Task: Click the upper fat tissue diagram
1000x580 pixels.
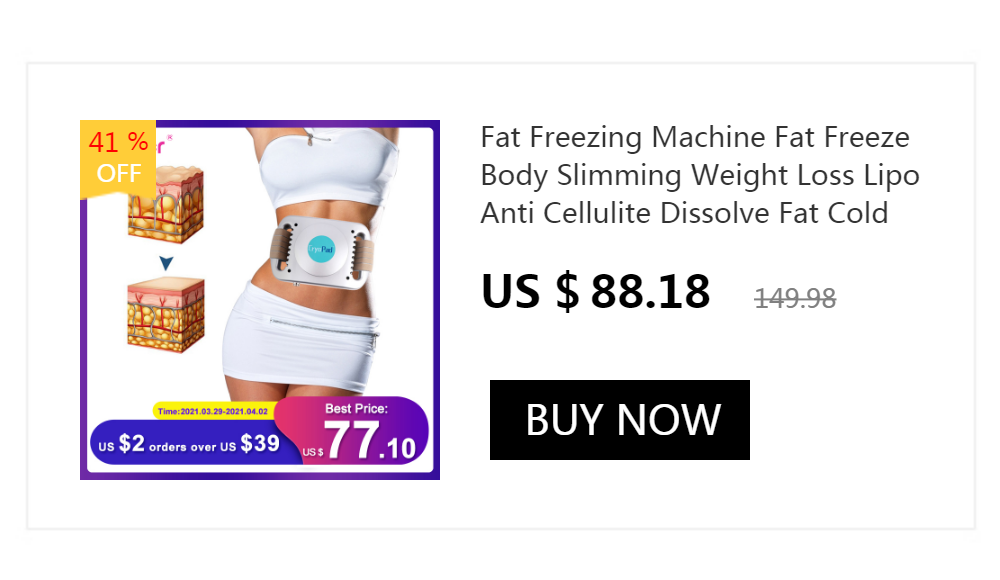Action: click(x=166, y=204)
